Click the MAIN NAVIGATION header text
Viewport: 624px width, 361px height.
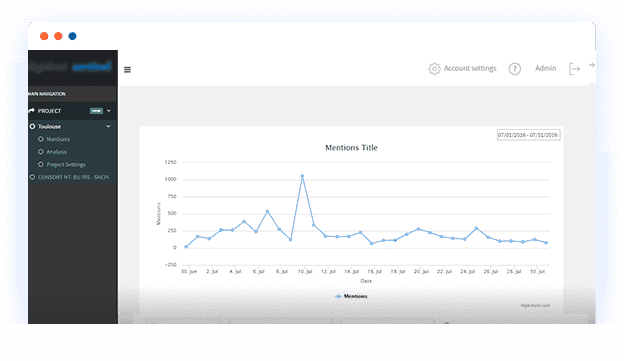(x=47, y=94)
